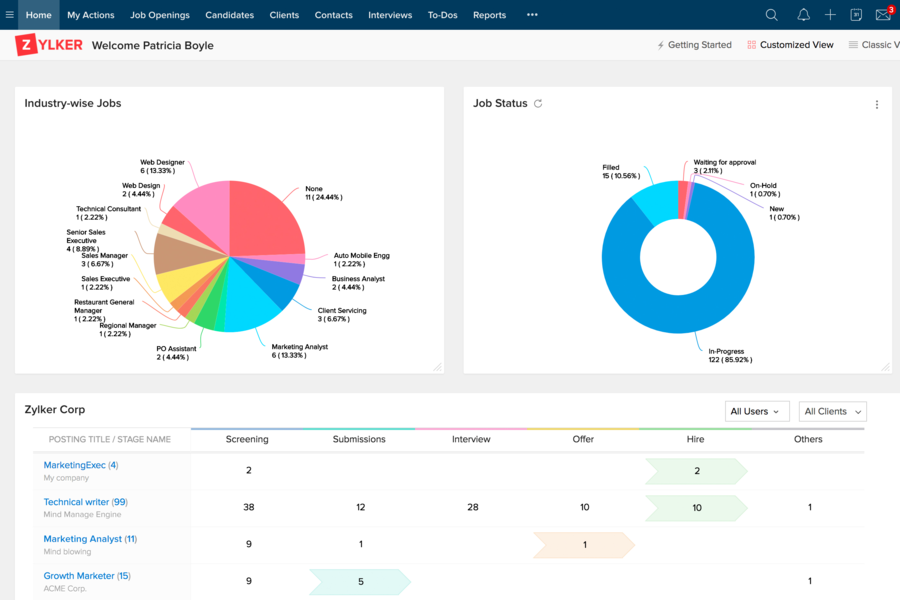900x600 pixels.
Task: Check notifications via the bell icon
Action: click(x=803, y=15)
